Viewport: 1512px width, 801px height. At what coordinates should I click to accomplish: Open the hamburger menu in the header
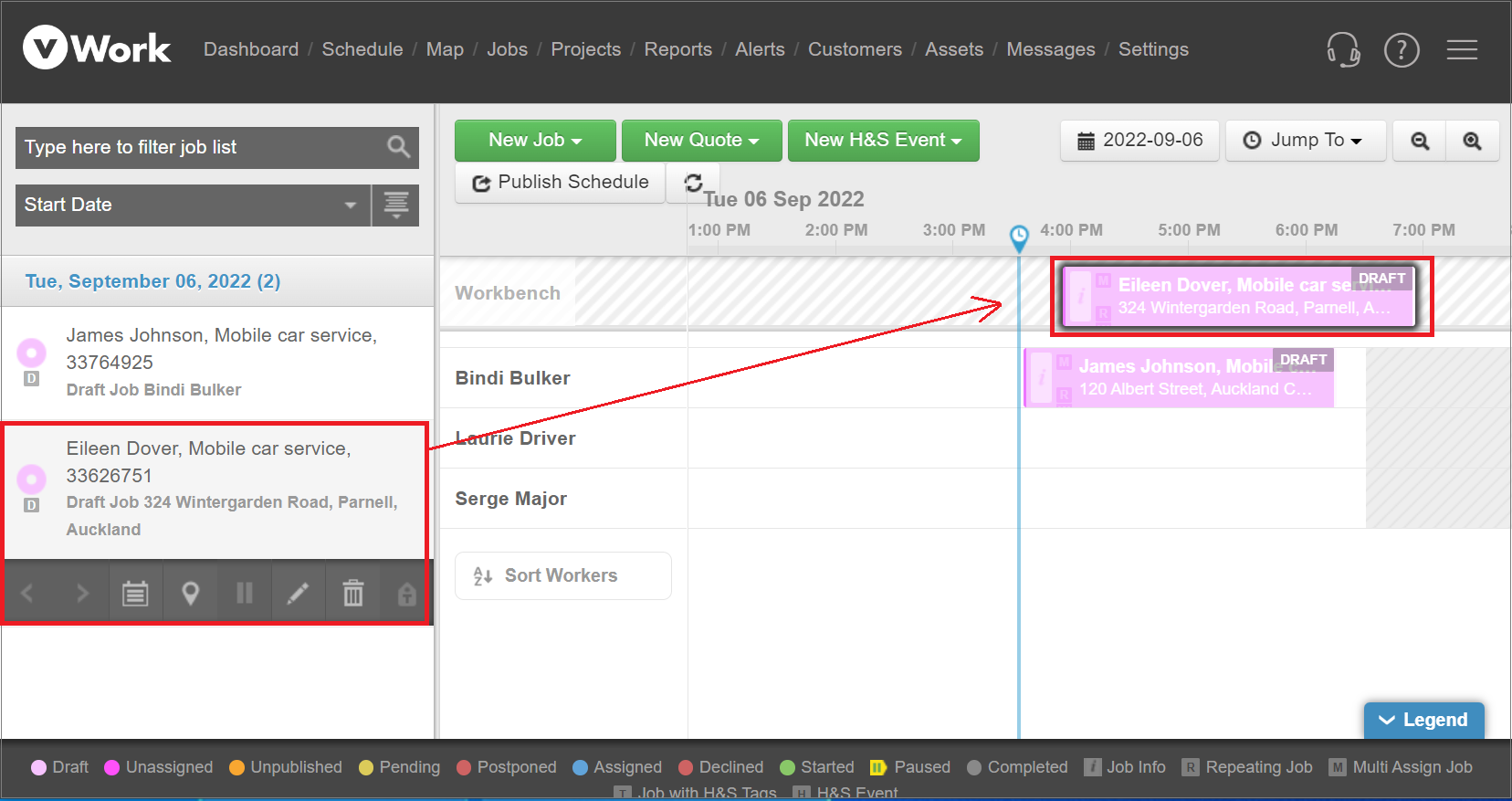tap(1462, 49)
